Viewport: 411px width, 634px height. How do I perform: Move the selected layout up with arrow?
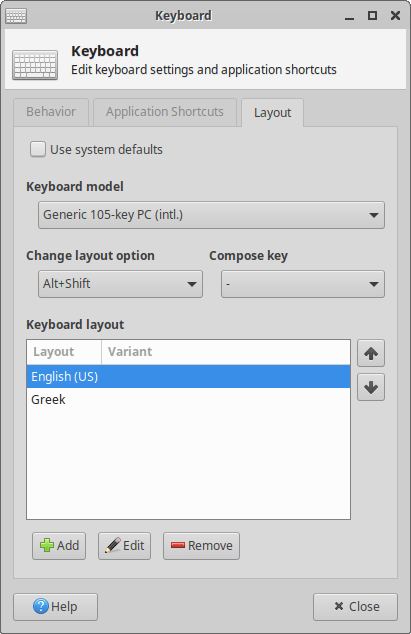coord(371,353)
